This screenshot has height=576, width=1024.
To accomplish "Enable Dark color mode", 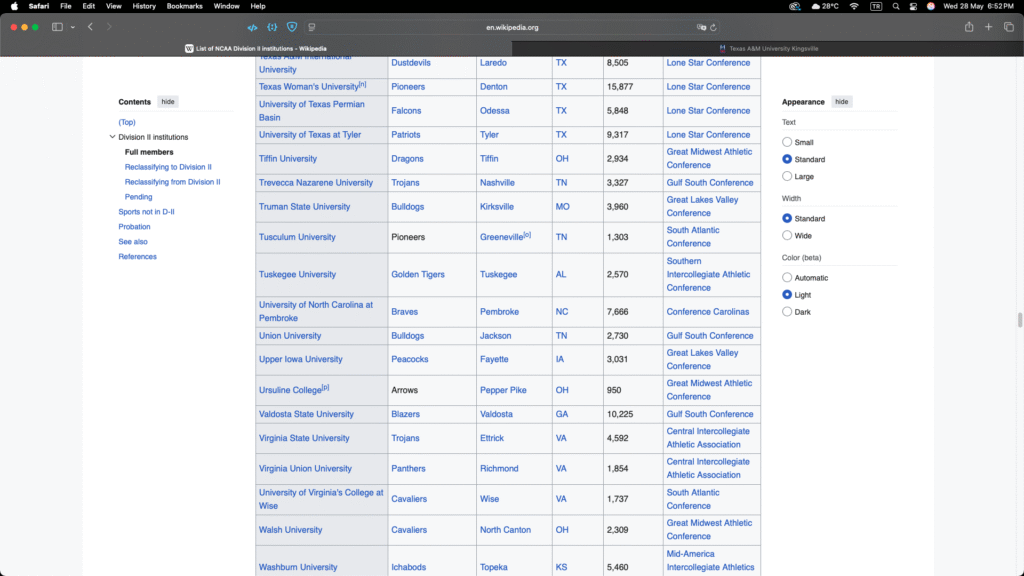I will tap(787, 312).
